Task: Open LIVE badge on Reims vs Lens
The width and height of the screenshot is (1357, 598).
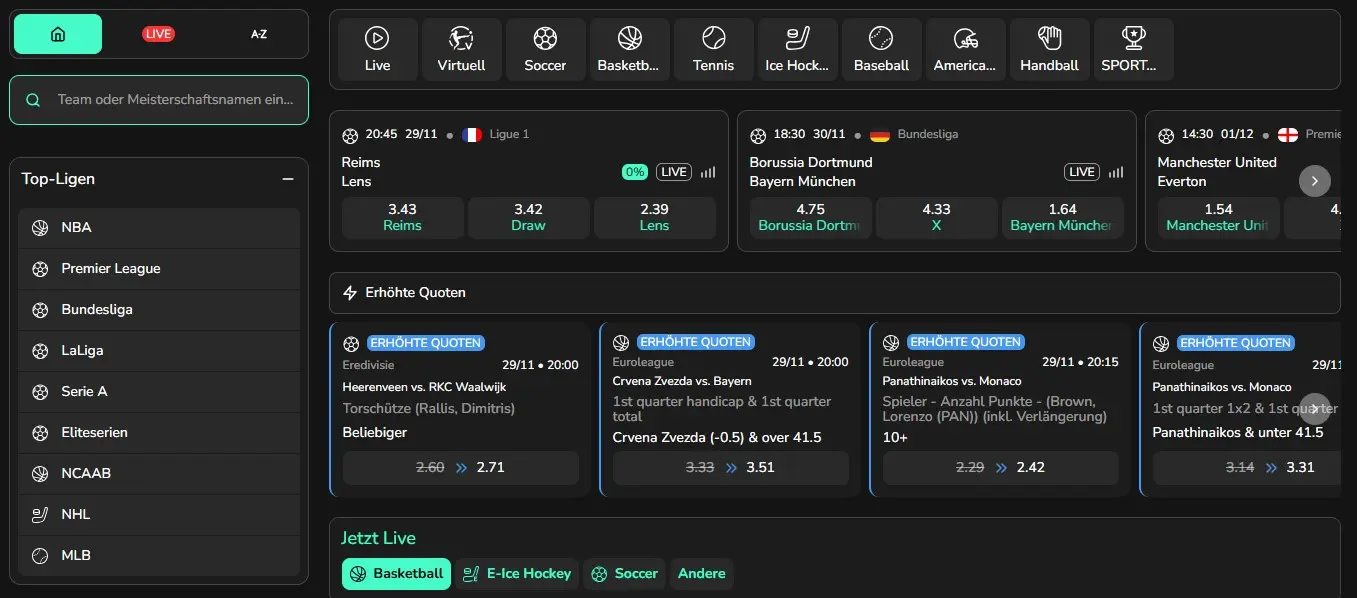Action: [x=674, y=172]
